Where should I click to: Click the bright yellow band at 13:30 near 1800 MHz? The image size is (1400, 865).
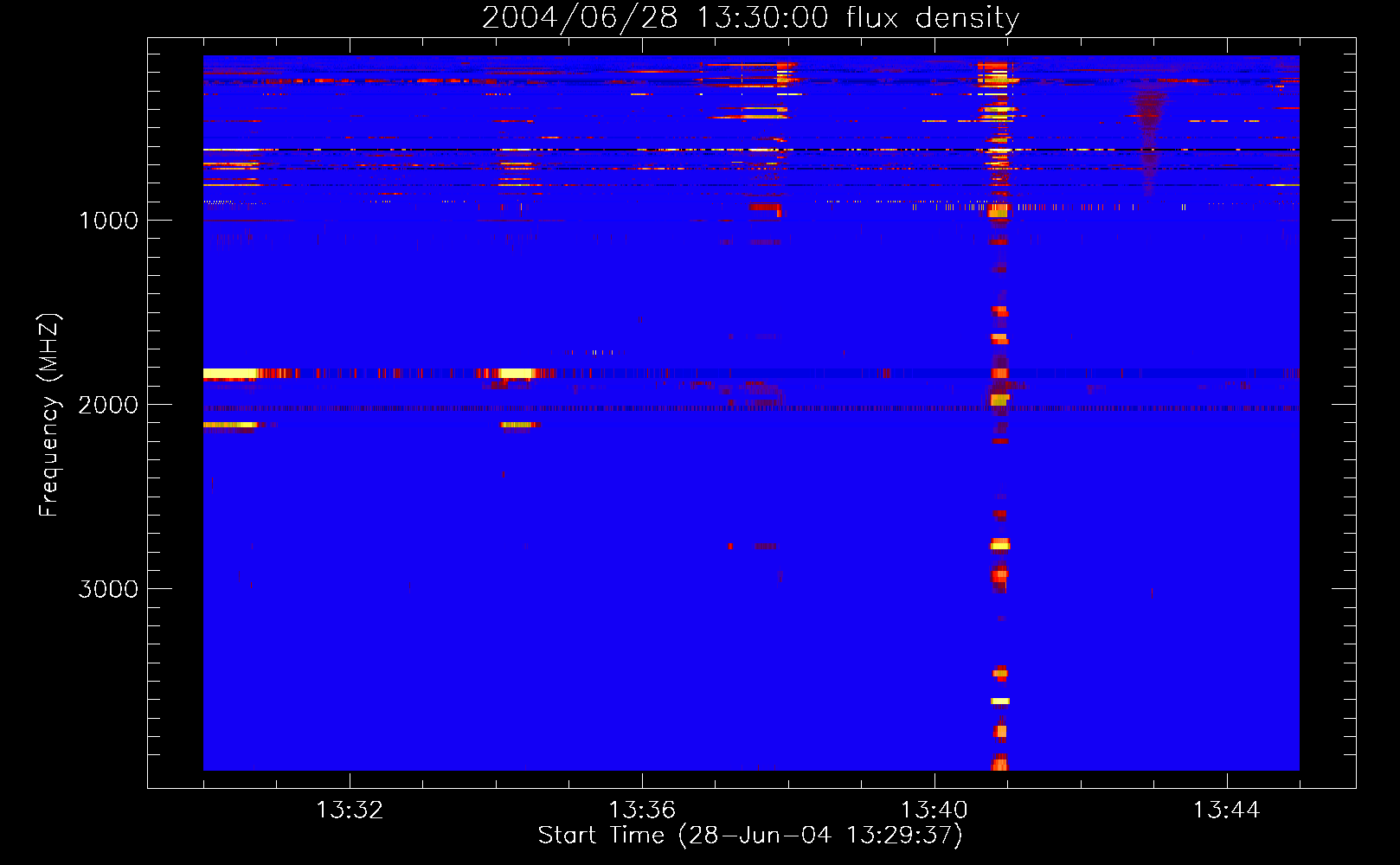pos(230,374)
